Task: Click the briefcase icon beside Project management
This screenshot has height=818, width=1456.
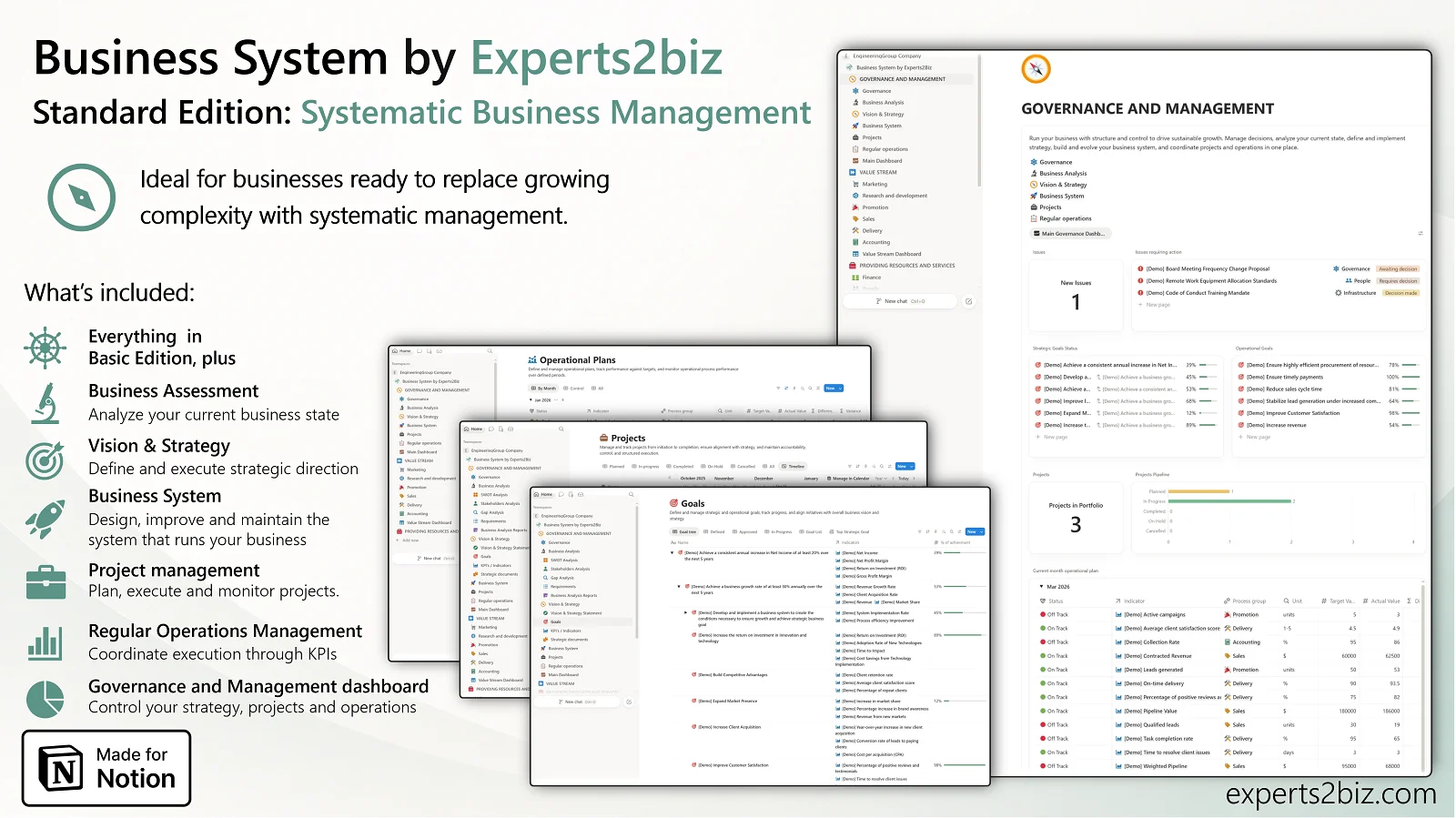Action: click(45, 581)
